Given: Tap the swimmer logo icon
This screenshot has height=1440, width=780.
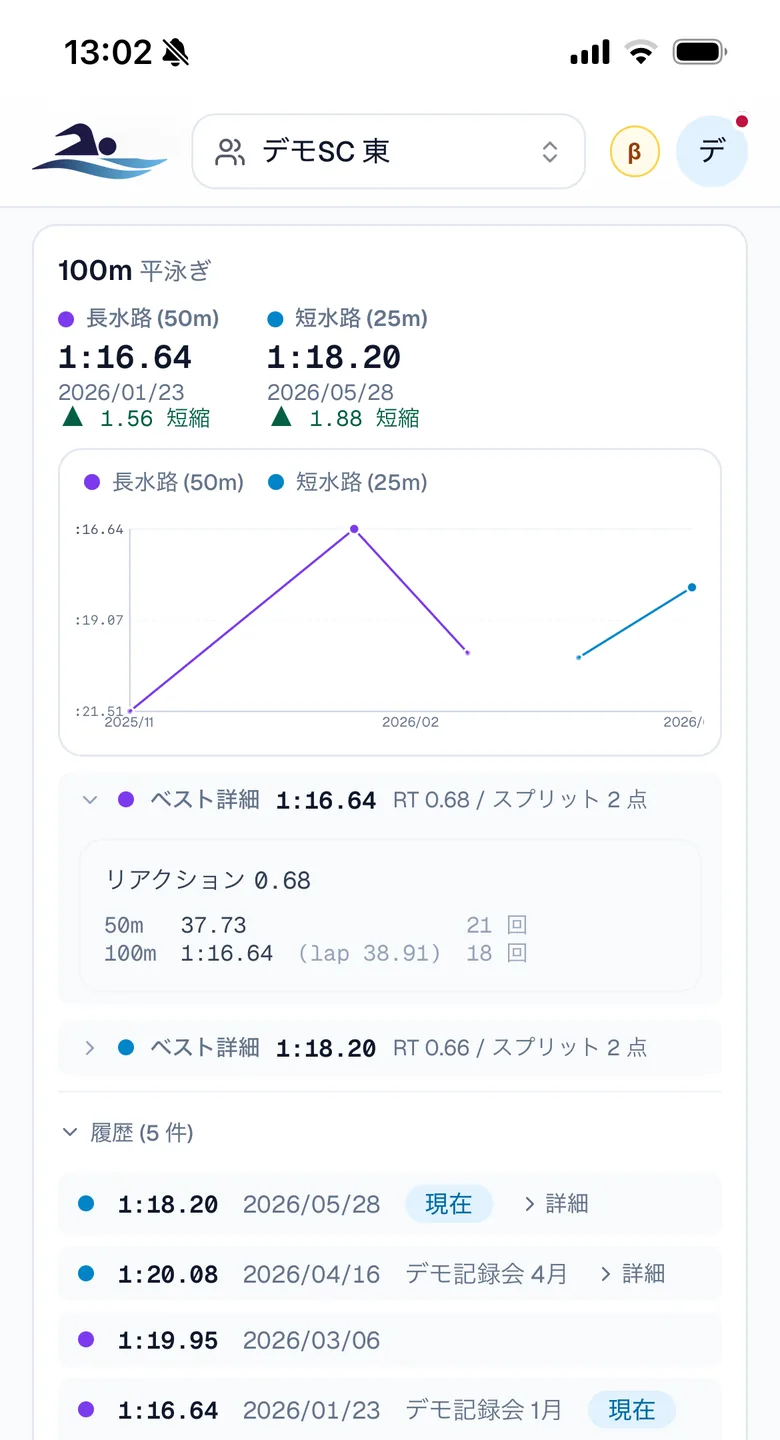Looking at the screenshot, I should point(99,151).
